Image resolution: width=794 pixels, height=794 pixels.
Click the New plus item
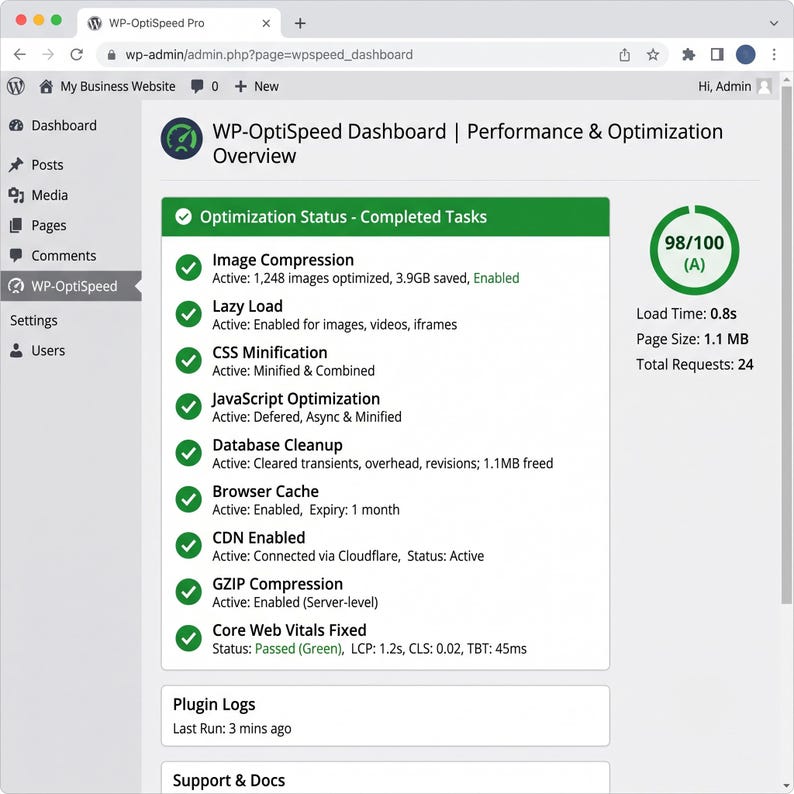click(256, 87)
